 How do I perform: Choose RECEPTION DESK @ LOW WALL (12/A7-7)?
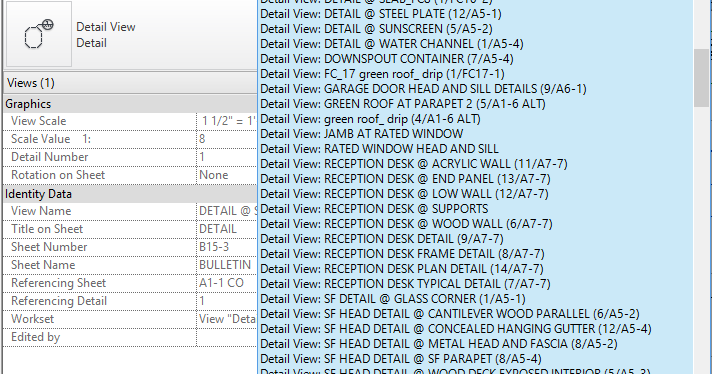tap(404, 194)
